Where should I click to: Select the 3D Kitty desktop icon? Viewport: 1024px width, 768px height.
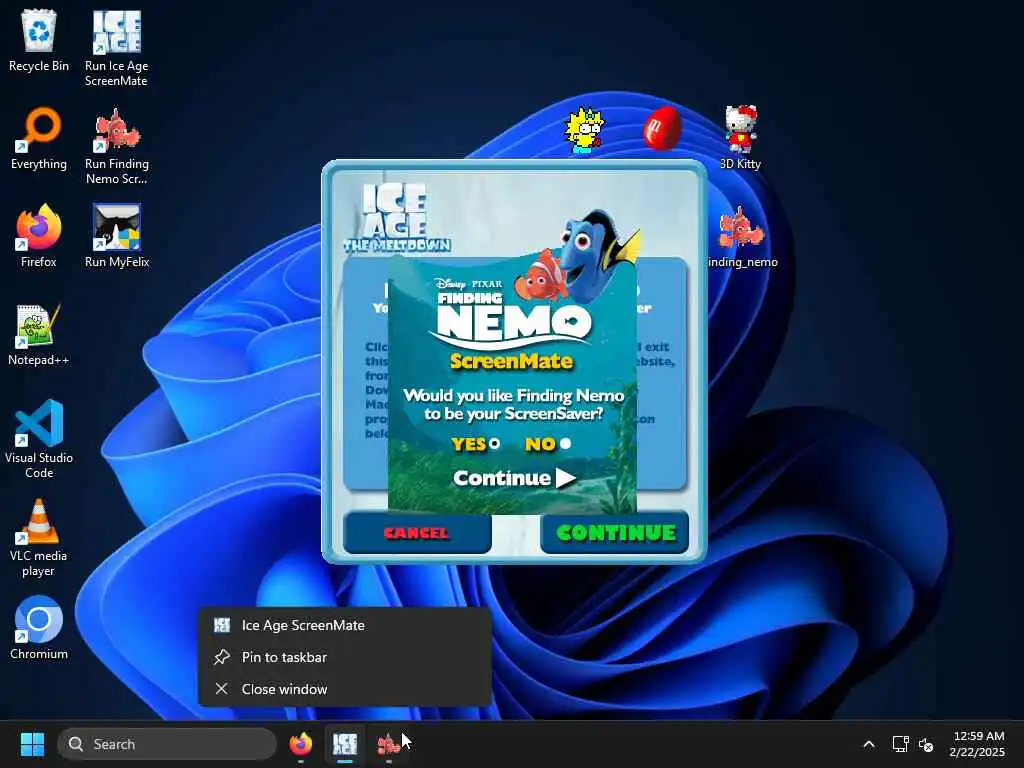[740, 137]
